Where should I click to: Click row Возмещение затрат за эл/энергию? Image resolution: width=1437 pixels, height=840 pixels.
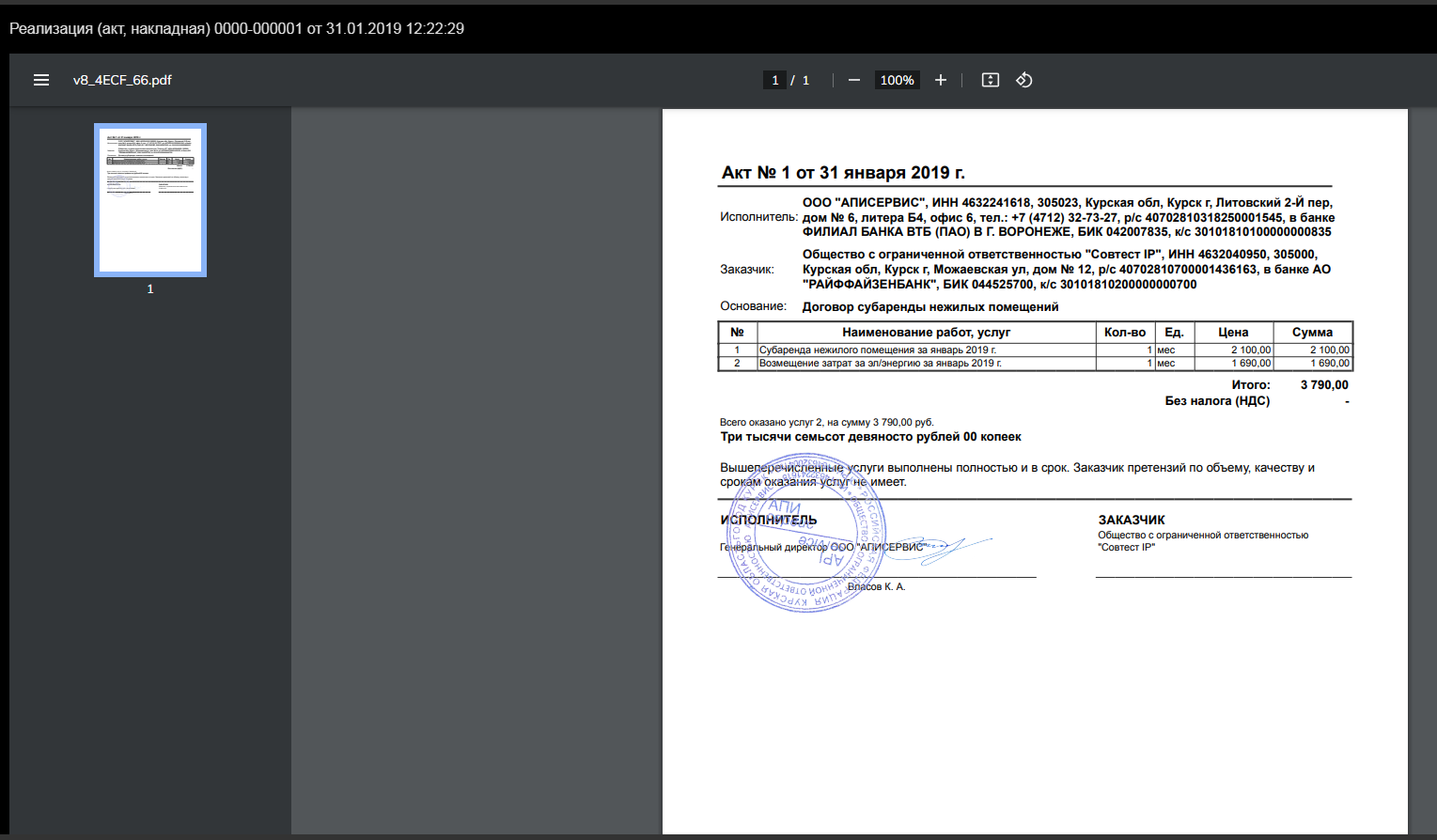coord(1036,363)
